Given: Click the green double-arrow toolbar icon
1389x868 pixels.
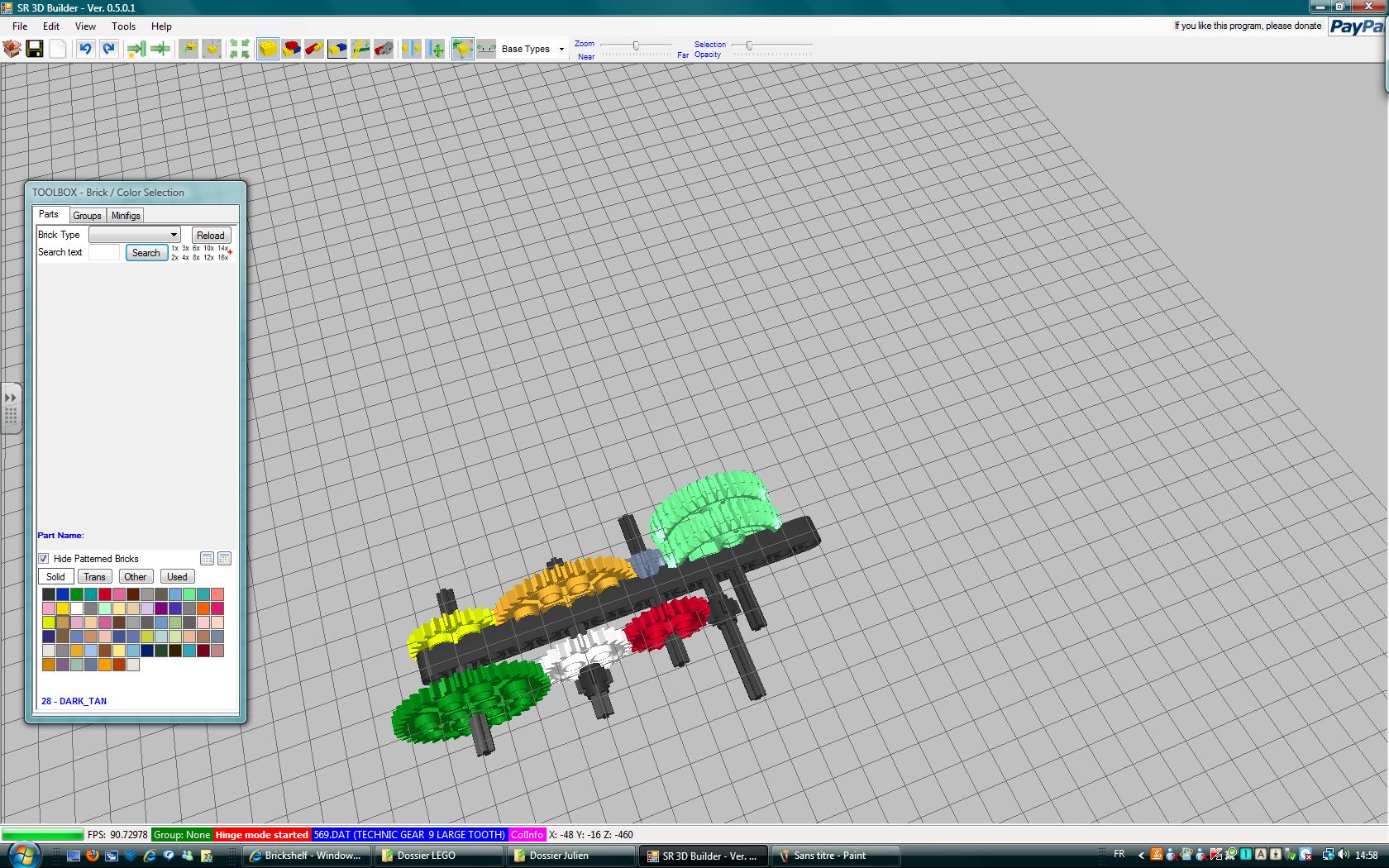Looking at the screenshot, I should [160, 49].
